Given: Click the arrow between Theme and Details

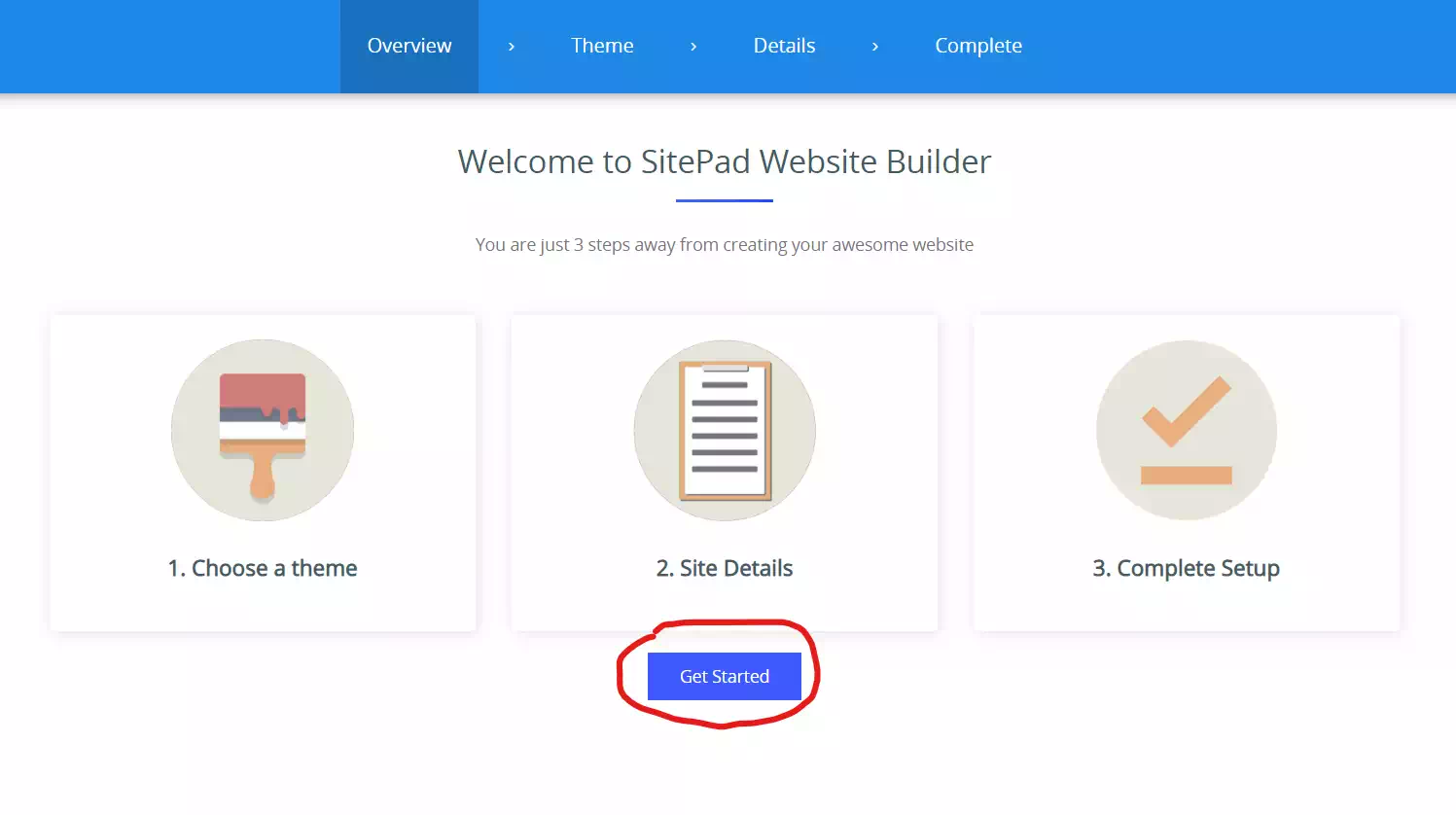Looking at the screenshot, I should click(693, 47).
